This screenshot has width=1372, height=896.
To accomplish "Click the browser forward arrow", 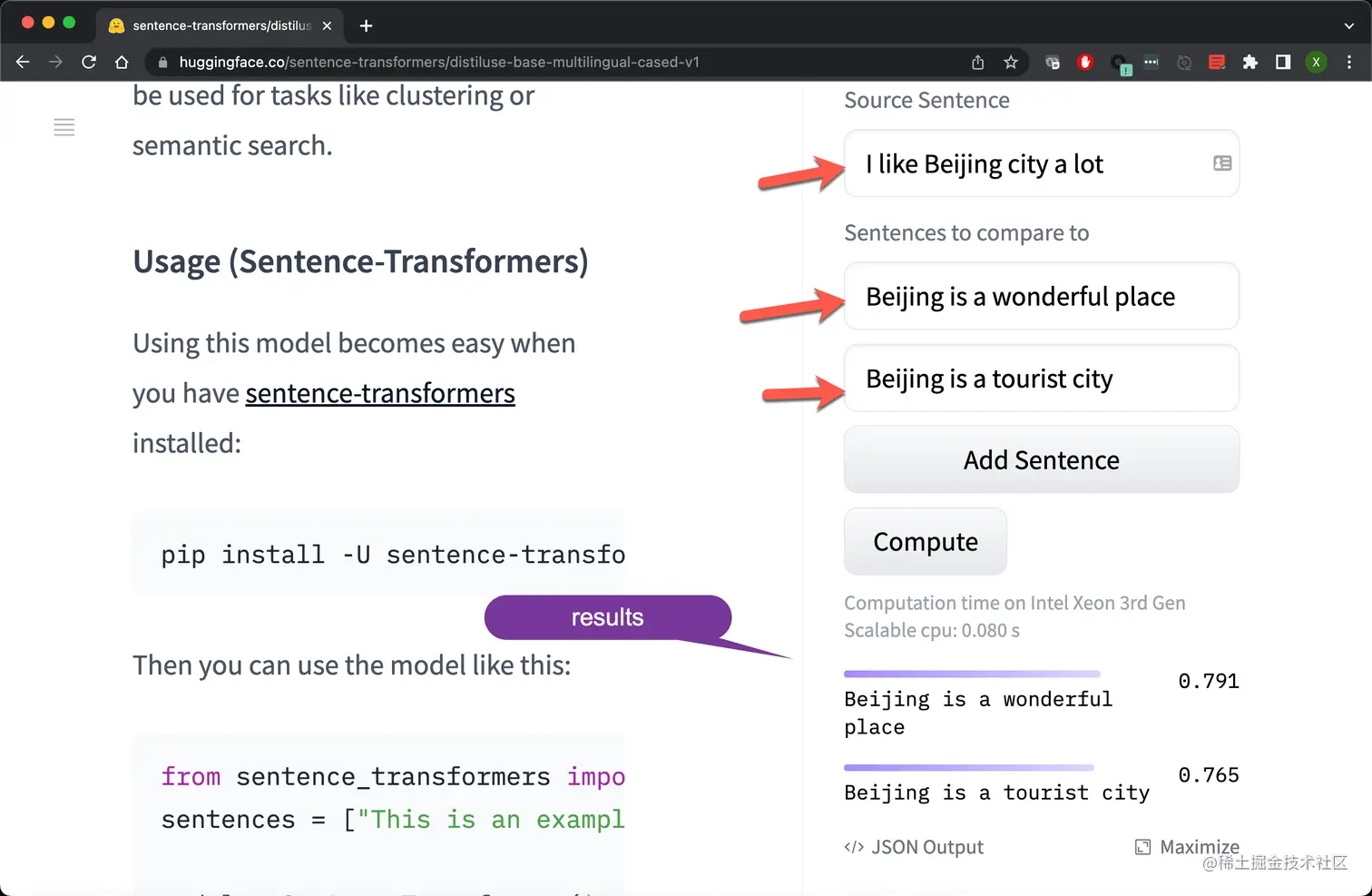I will coord(55,62).
